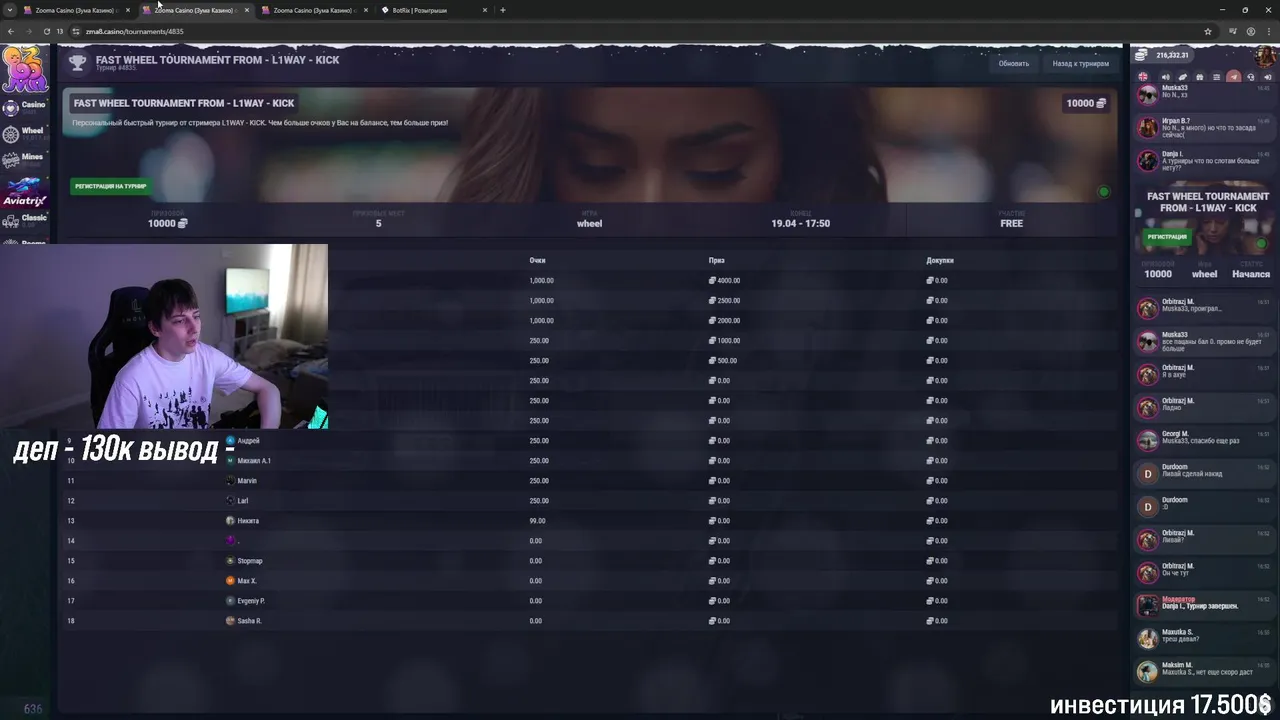Go back via Назад к турнирам
1280x720 pixels.
click(1080, 63)
